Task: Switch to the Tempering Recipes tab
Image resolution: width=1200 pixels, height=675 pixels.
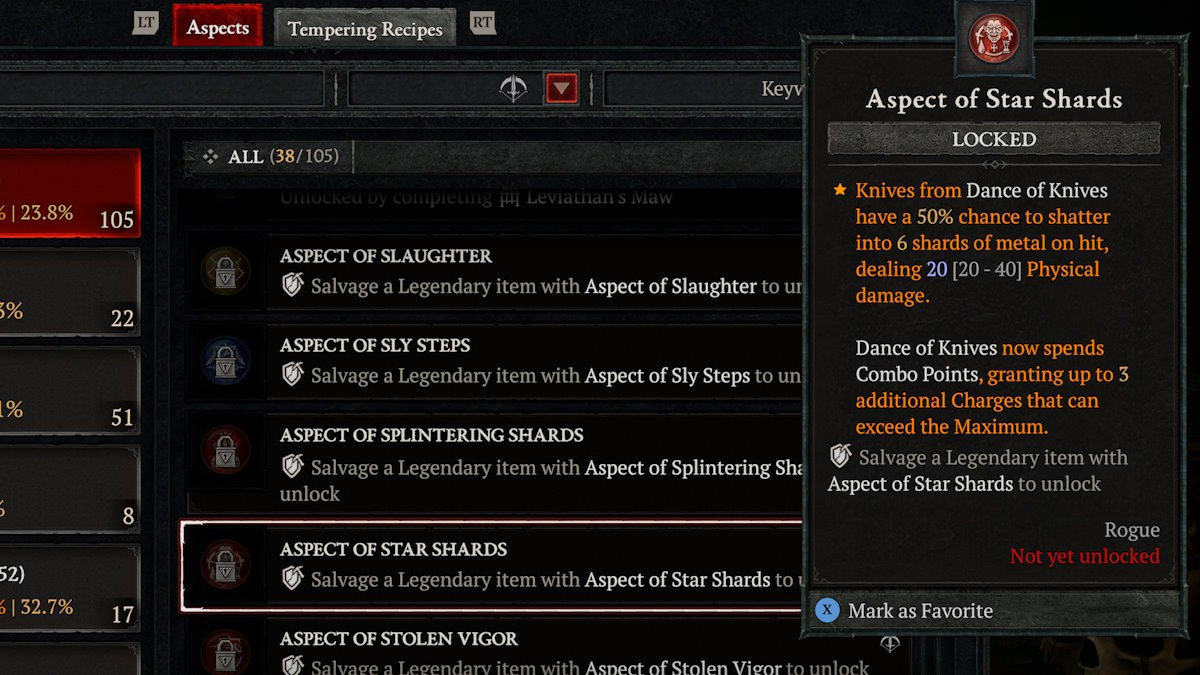Action: pyautogui.click(x=365, y=28)
